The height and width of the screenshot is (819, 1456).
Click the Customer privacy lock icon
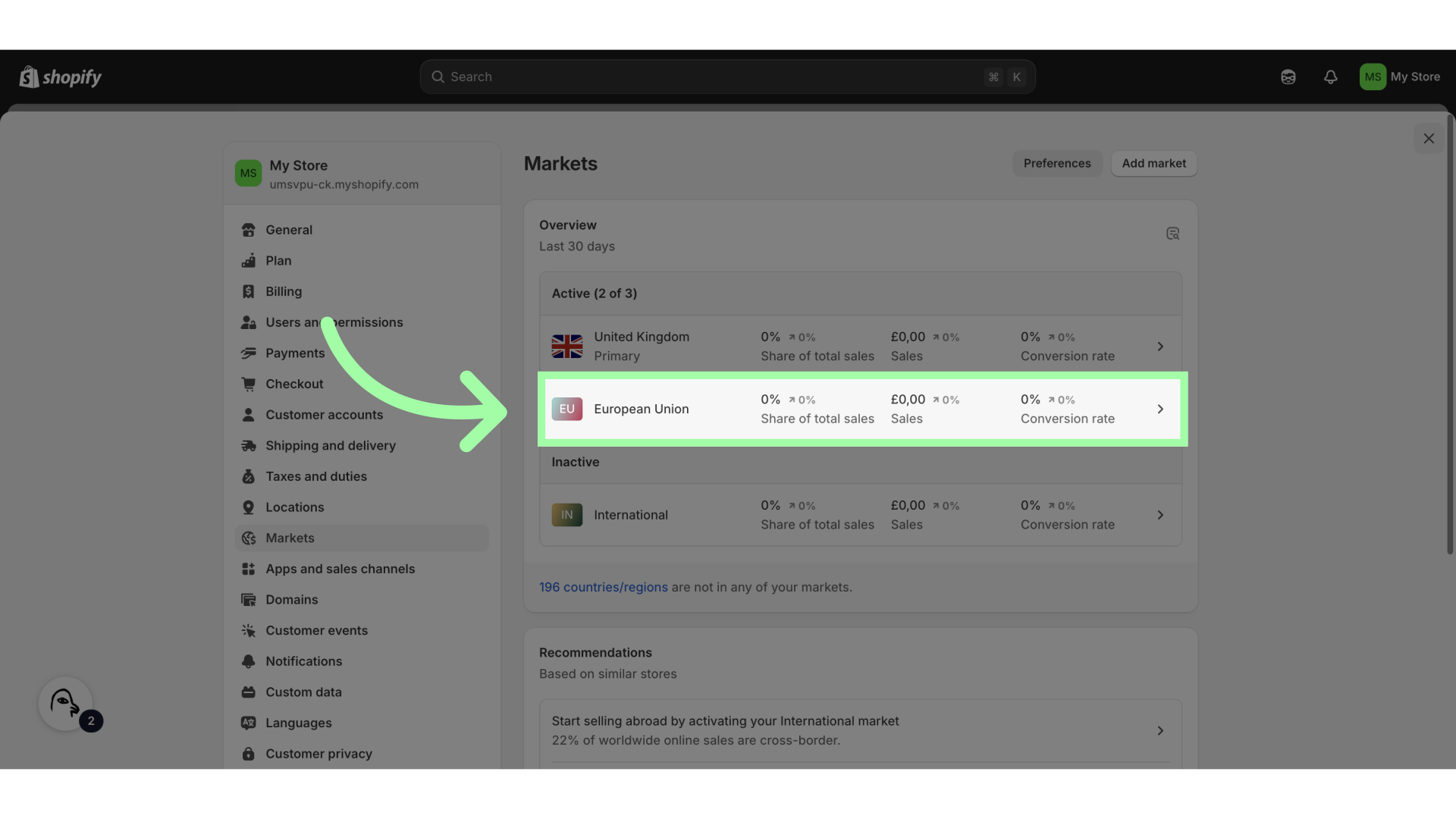tap(248, 755)
